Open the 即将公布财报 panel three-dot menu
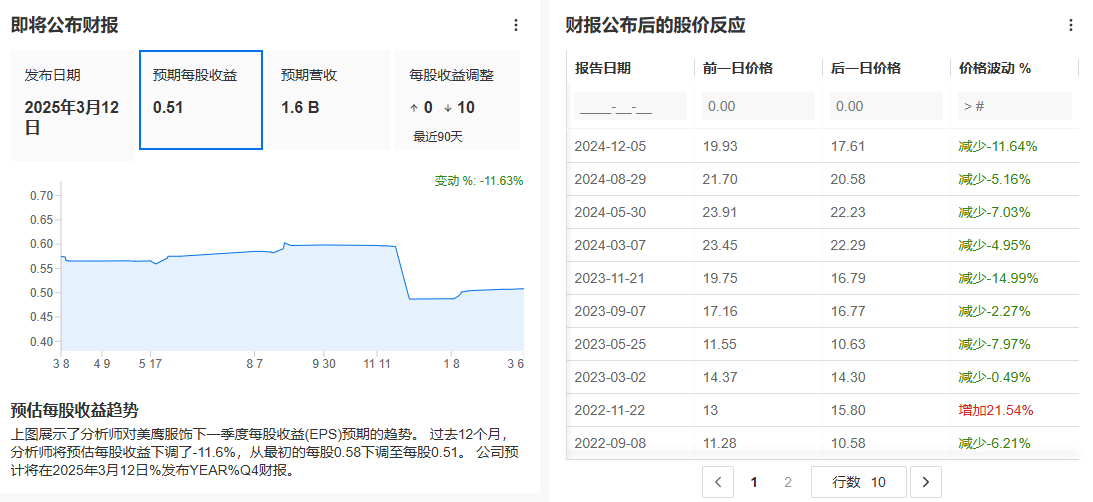Image resolution: width=1093 pixels, height=502 pixels. [516, 25]
